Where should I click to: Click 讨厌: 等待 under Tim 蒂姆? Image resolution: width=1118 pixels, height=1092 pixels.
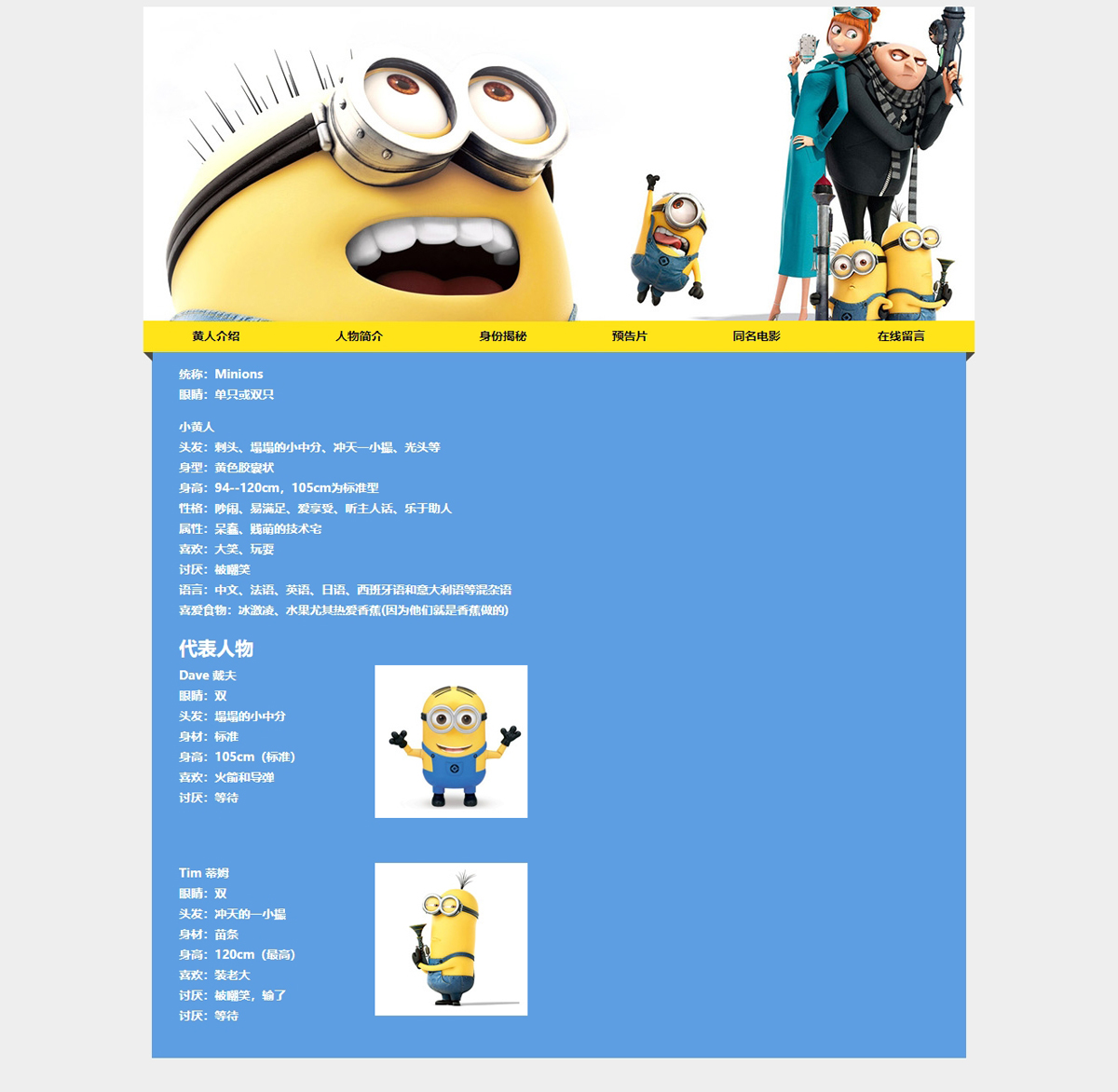(x=209, y=1017)
